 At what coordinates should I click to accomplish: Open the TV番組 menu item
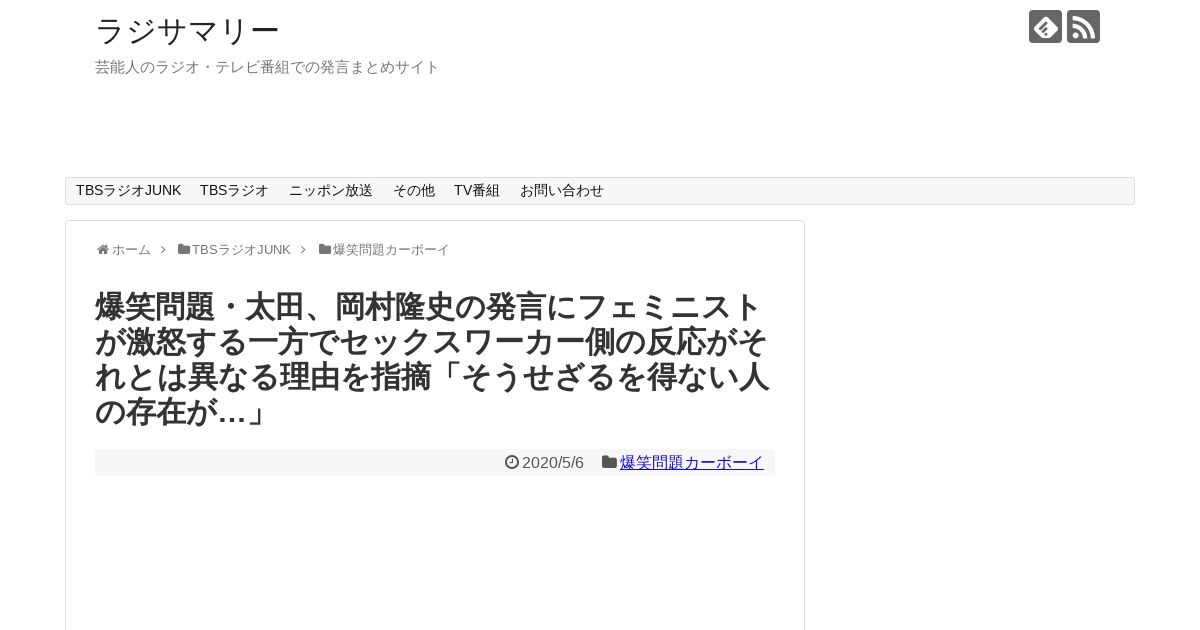click(x=477, y=191)
